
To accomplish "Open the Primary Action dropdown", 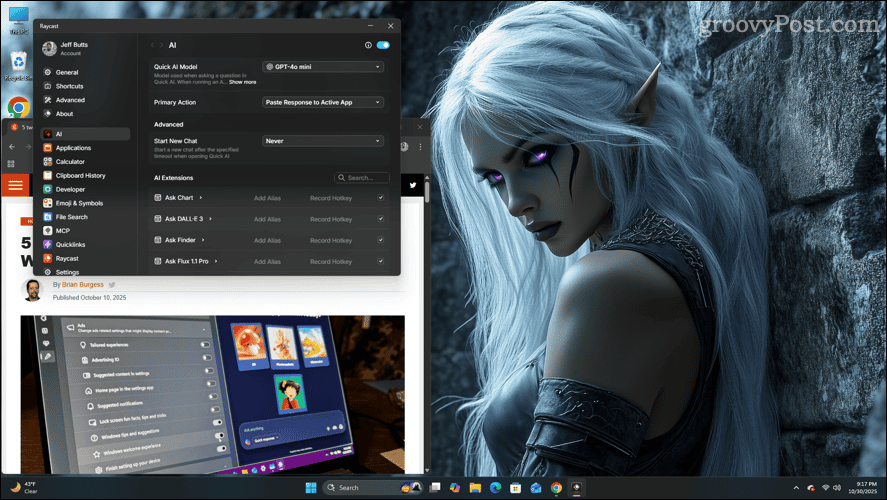I will [x=323, y=102].
